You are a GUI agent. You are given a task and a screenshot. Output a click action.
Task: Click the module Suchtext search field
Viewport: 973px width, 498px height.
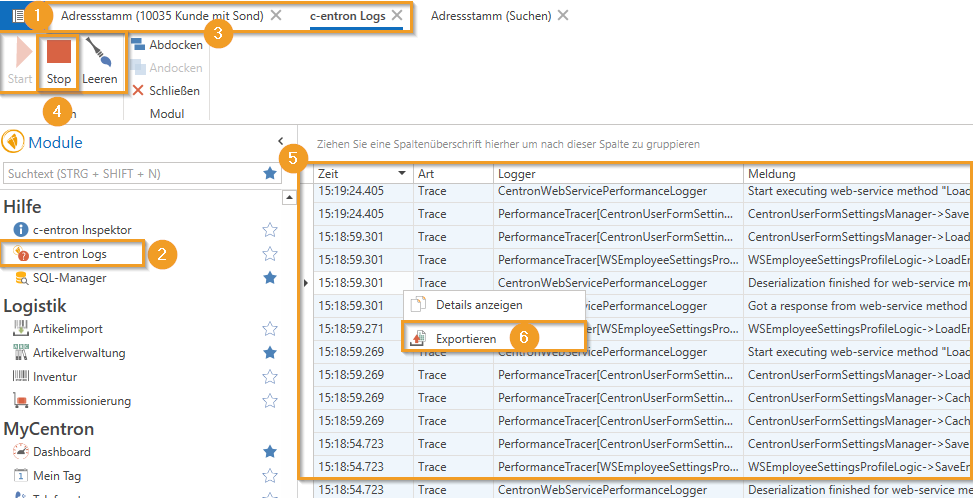click(x=130, y=174)
